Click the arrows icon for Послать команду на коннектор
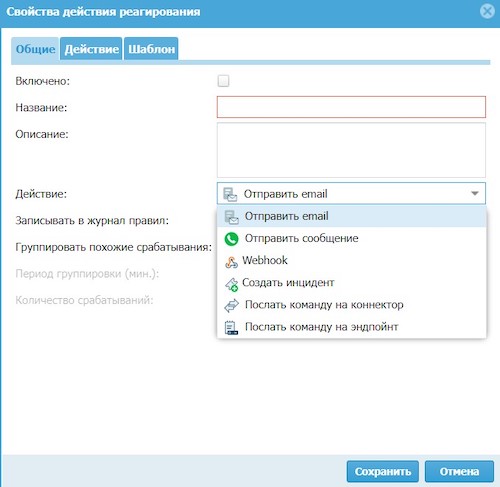The image size is (500, 487). 231,305
